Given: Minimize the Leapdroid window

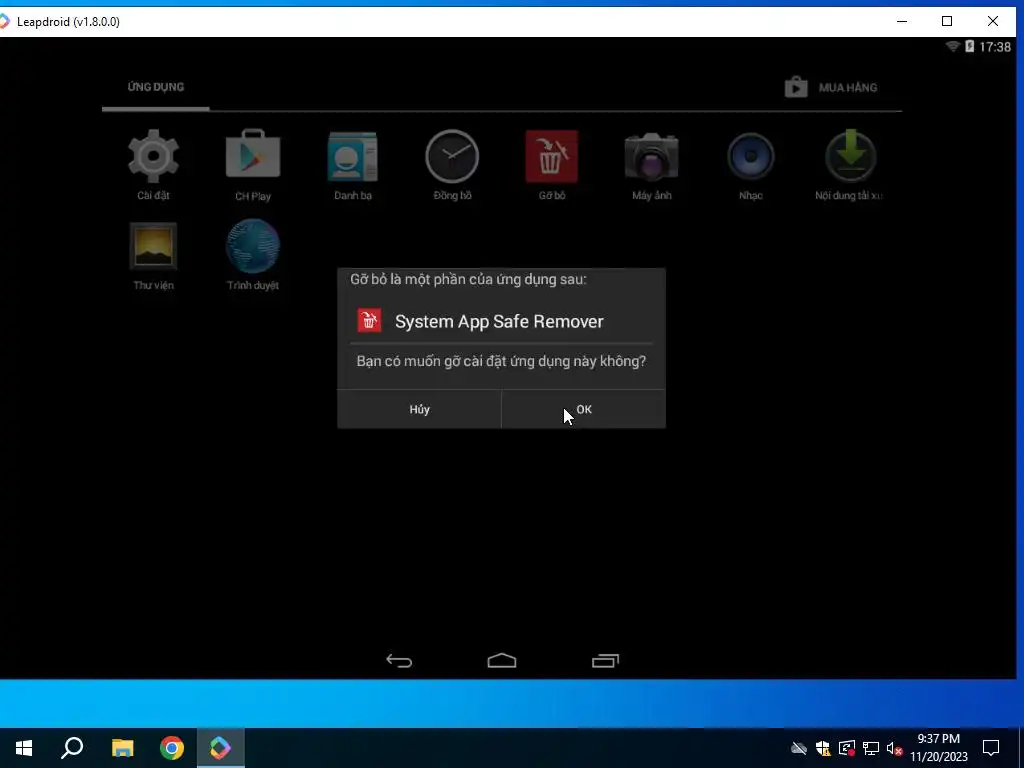Looking at the screenshot, I should (x=902, y=22).
